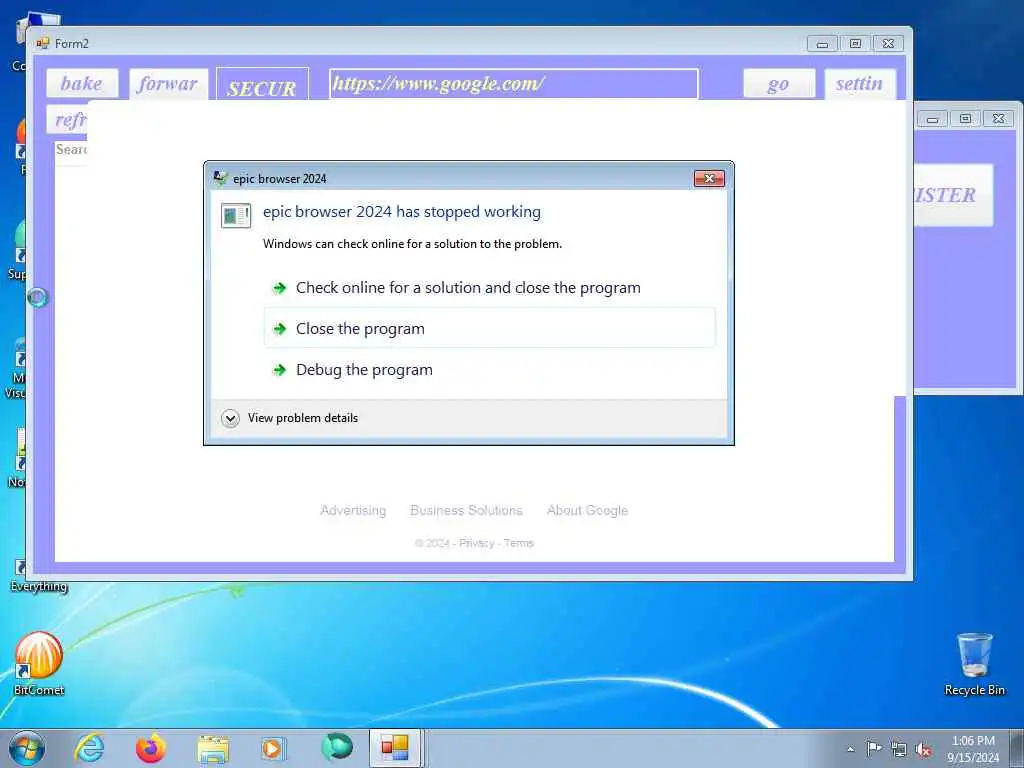Viewport: 1024px width, 768px height.
Task: Close the Form2 window
Action: [x=888, y=44]
